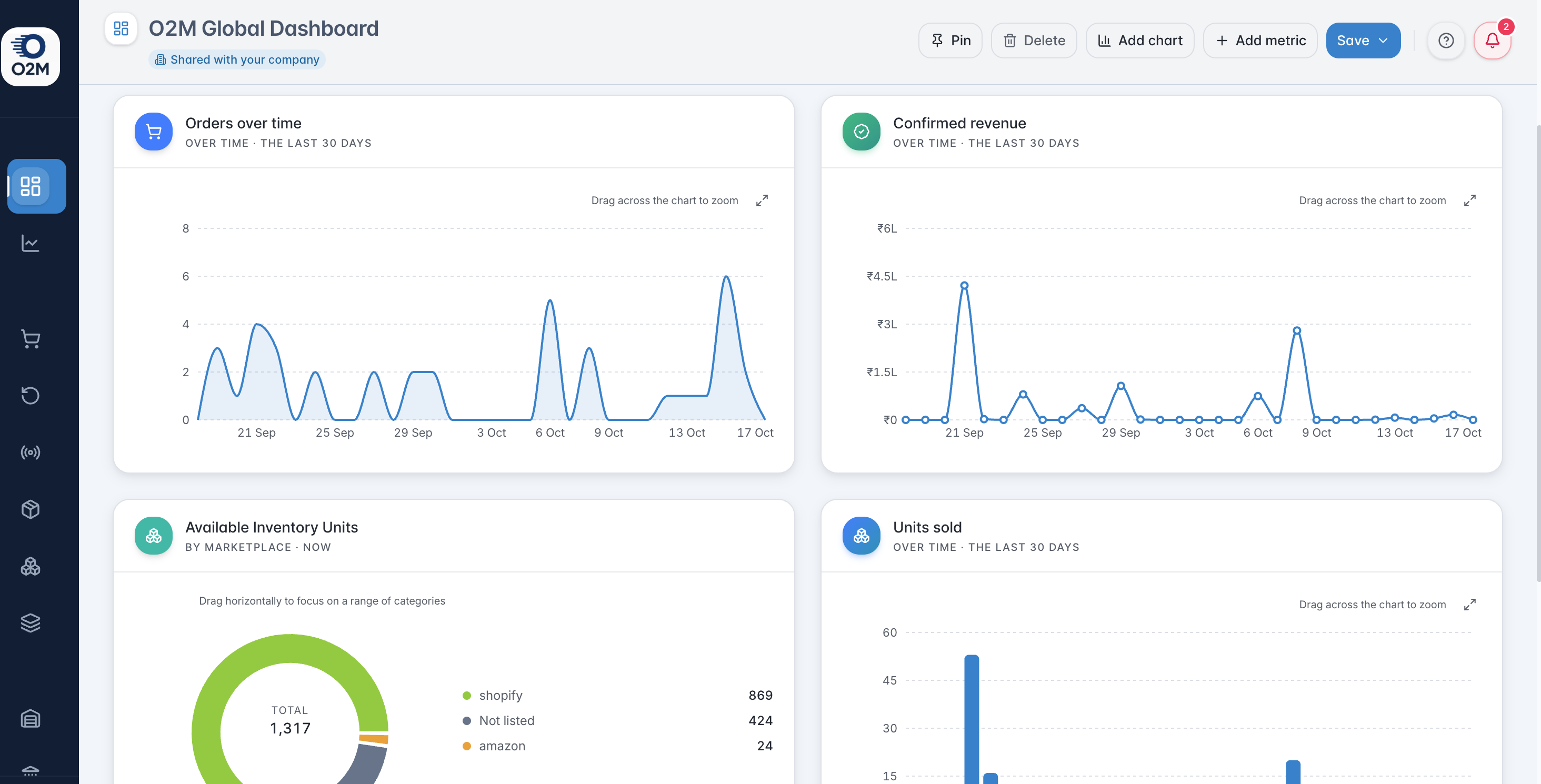Click the Available Inventory Units teal icon
The width and height of the screenshot is (1541, 784).
pyautogui.click(x=154, y=536)
